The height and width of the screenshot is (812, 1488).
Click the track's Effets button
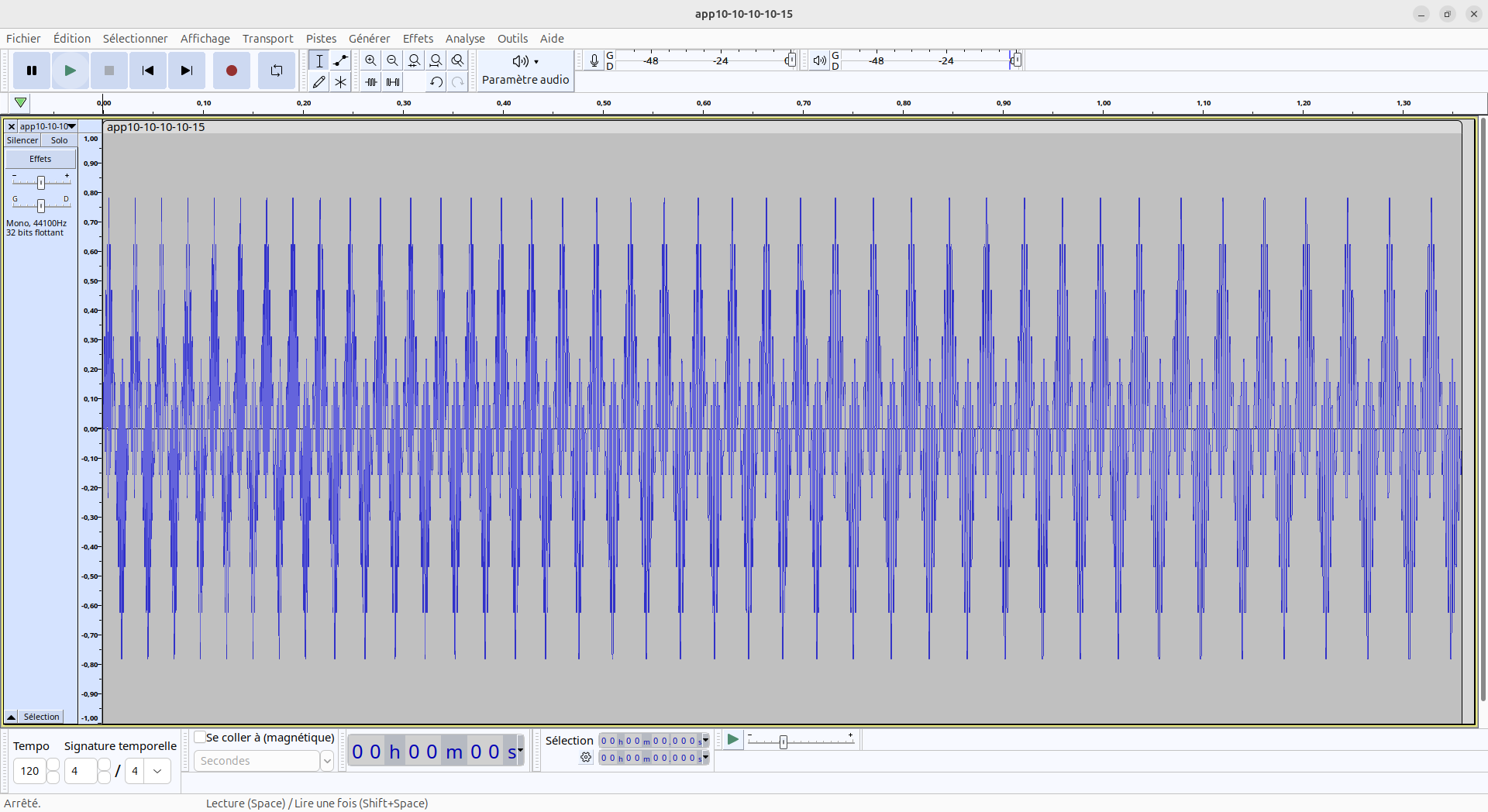coord(40,159)
